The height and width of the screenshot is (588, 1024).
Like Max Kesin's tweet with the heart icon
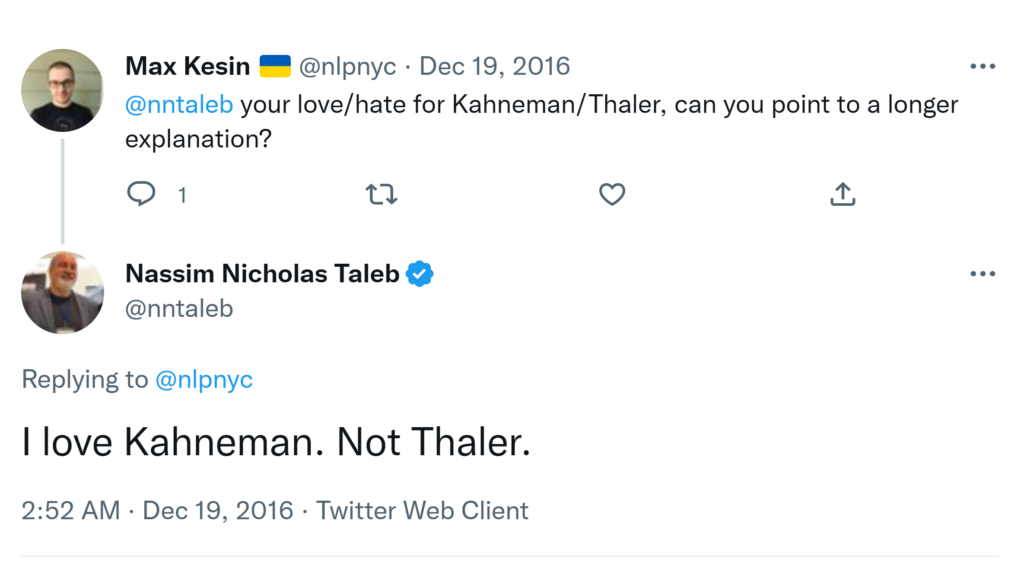click(612, 194)
